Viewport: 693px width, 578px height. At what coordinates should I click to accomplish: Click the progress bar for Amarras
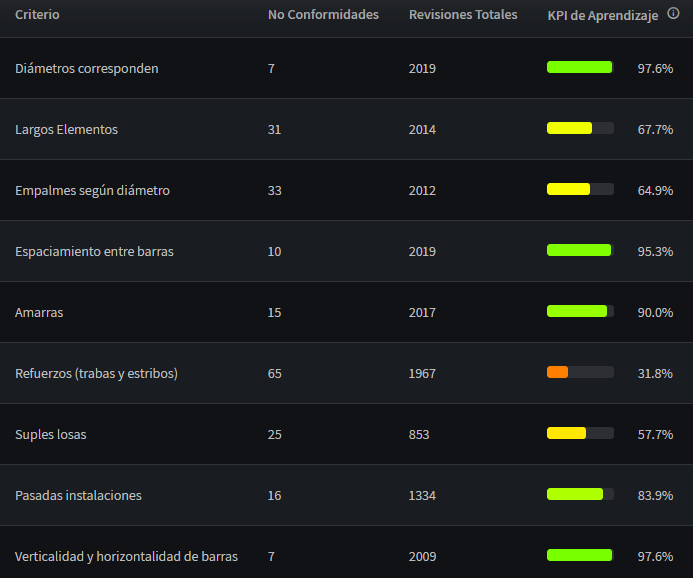point(580,311)
